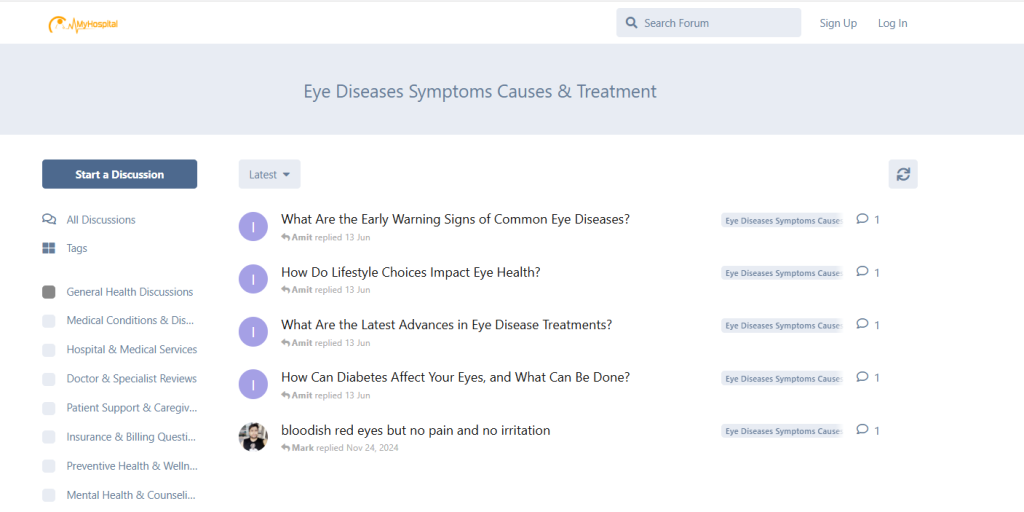Click the Tags grid icon

pyautogui.click(x=49, y=248)
